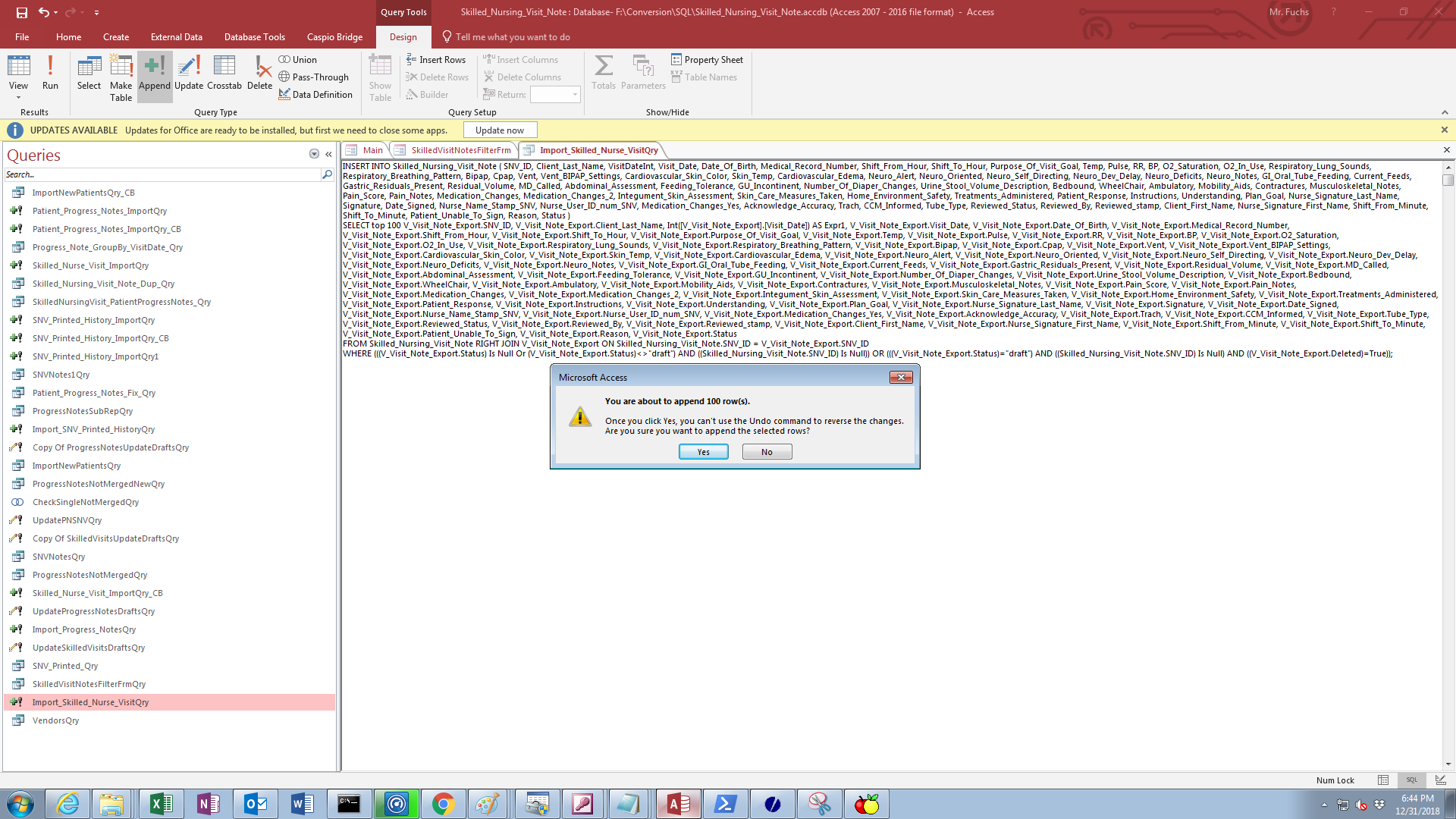Choose the Crosstab query type icon

(x=224, y=73)
